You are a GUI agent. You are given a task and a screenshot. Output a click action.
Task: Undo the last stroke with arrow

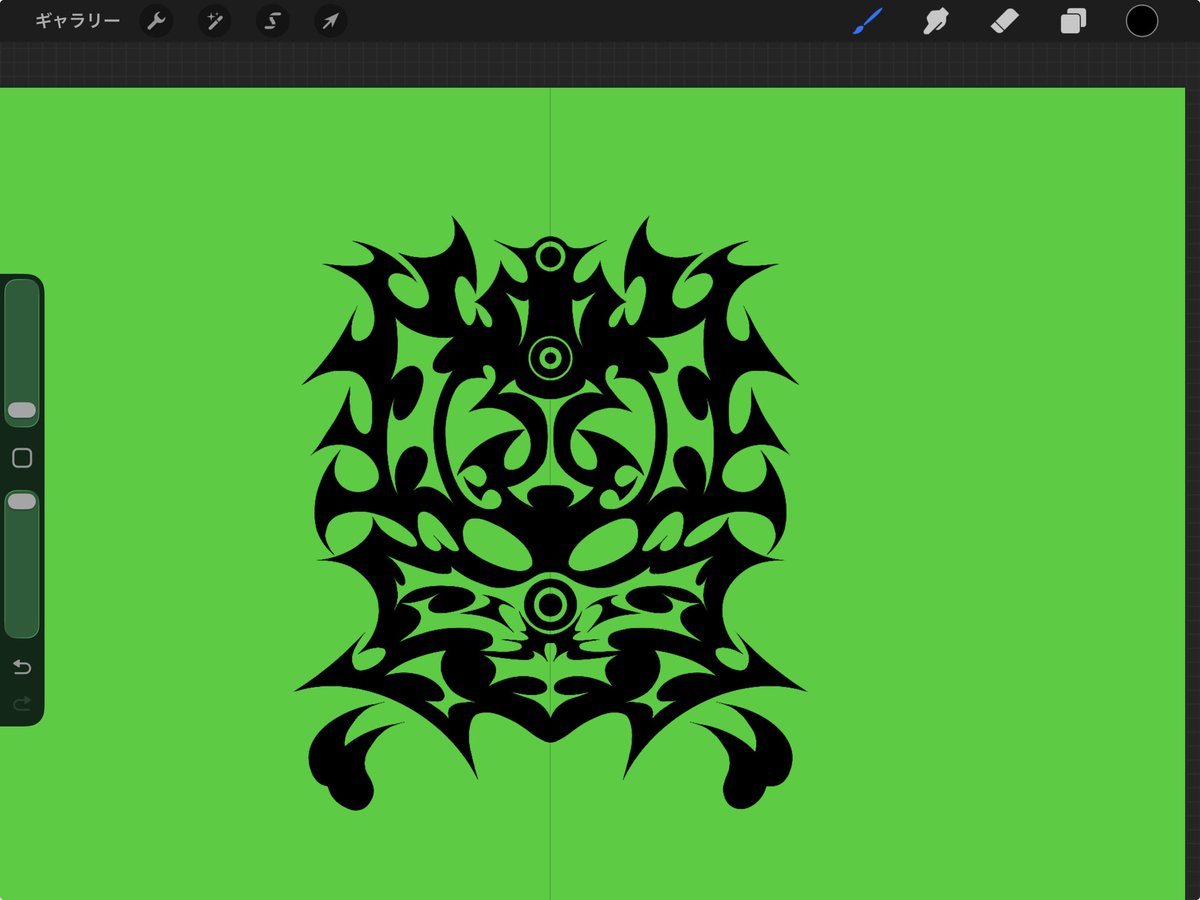pyautogui.click(x=22, y=667)
